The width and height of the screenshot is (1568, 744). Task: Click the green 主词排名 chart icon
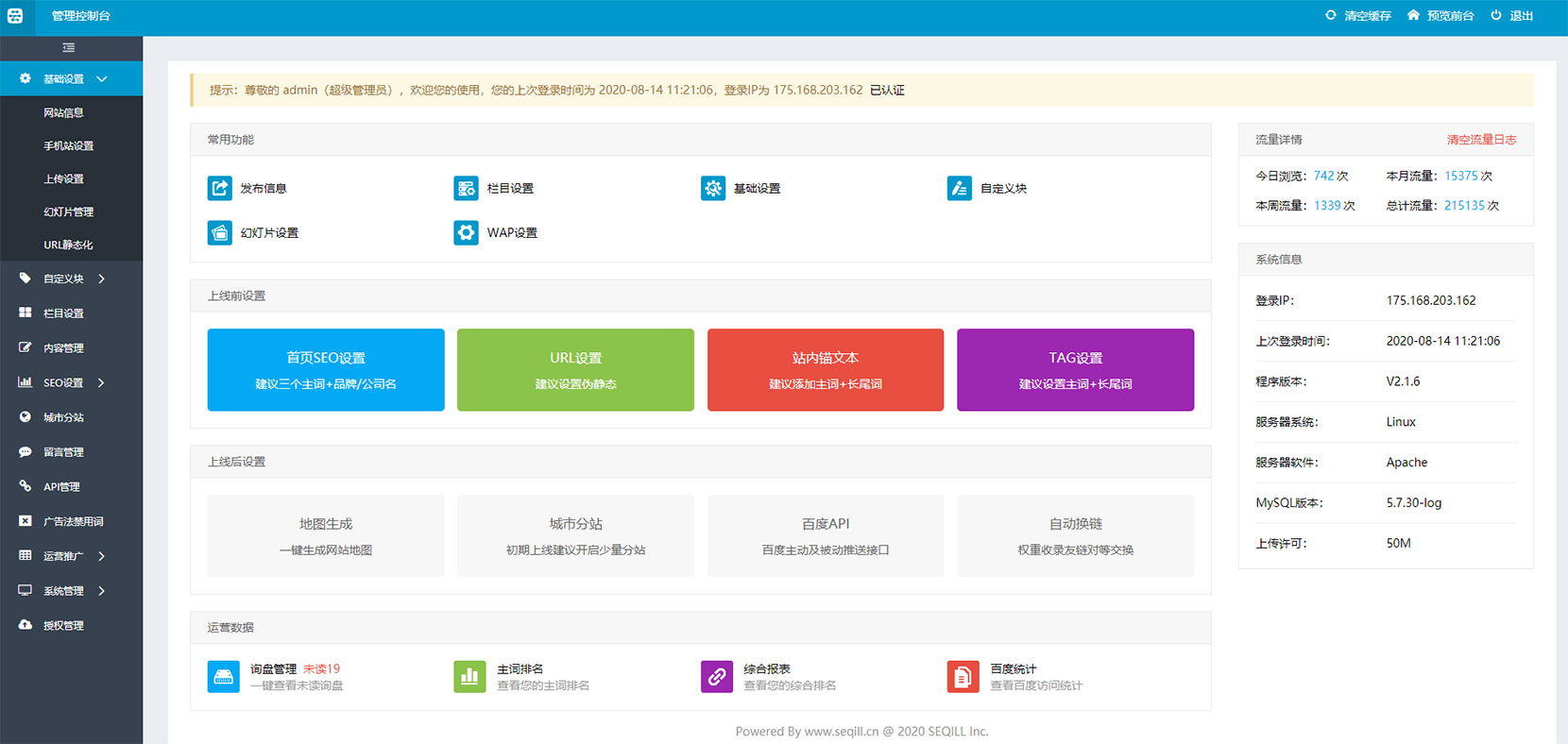tap(469, 676)
